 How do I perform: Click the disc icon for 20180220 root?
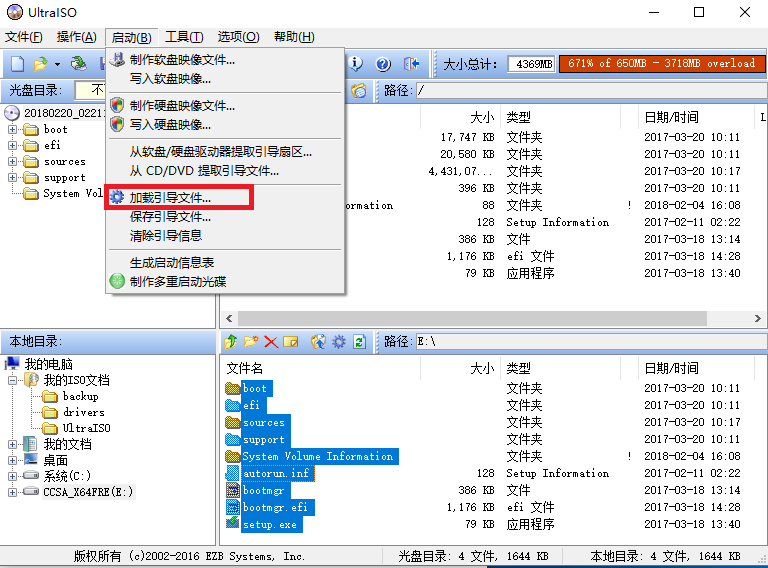12,114
